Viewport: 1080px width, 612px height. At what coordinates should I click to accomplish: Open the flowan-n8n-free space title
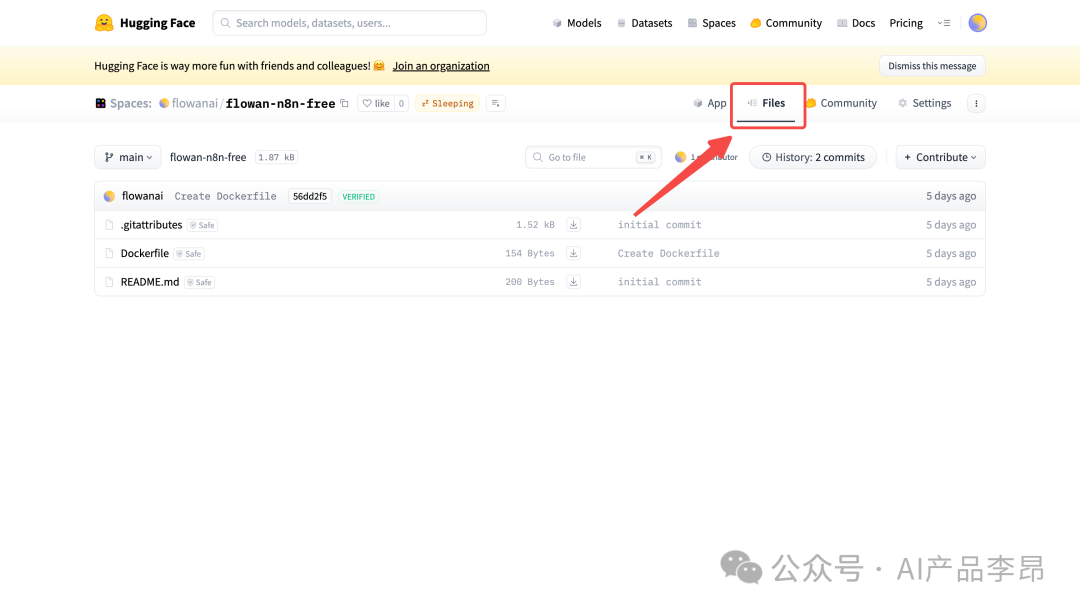280,103
